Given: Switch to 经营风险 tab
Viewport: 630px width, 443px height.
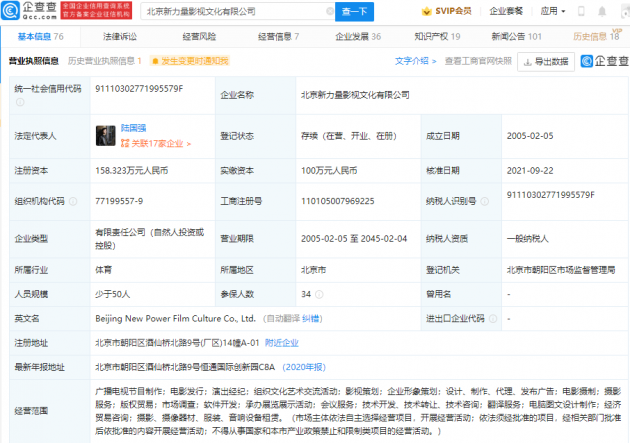Looking at the screenshot, I should tap(199, 37).
